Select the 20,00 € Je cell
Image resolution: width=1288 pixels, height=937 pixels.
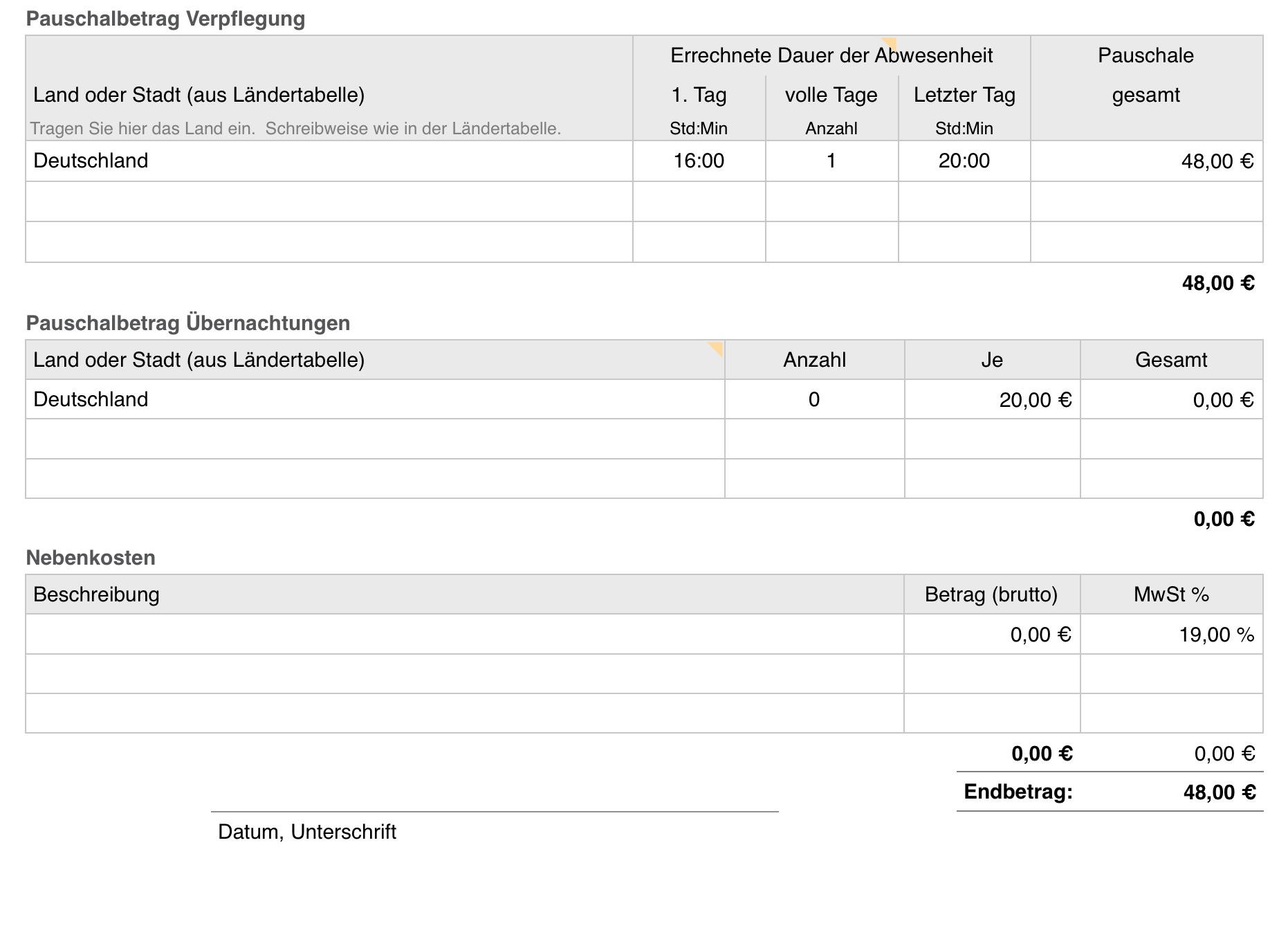993,399
